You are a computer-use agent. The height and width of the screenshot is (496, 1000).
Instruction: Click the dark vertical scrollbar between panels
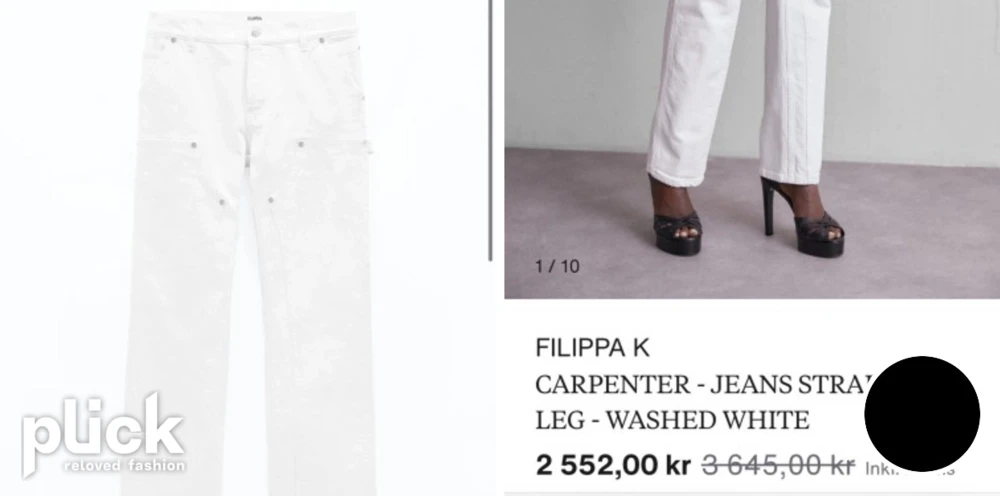(490, 130)
